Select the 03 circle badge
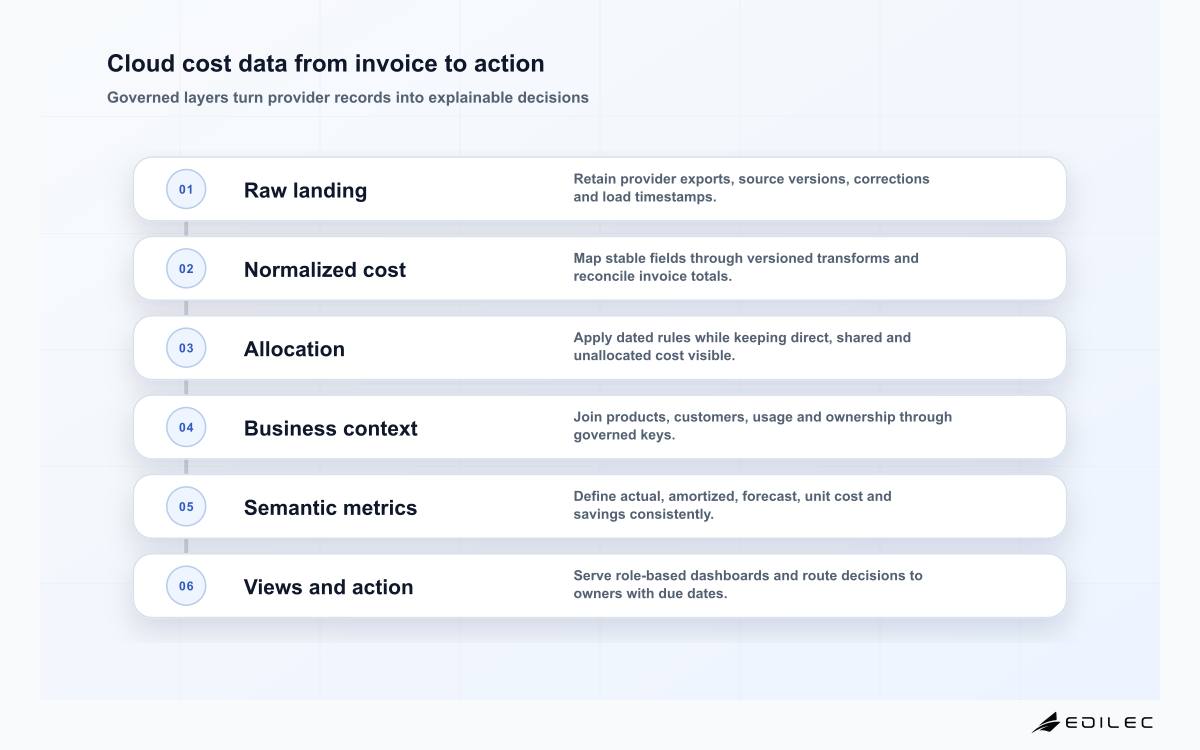The height and width of the screenshot is (750, 1200). 186,348
